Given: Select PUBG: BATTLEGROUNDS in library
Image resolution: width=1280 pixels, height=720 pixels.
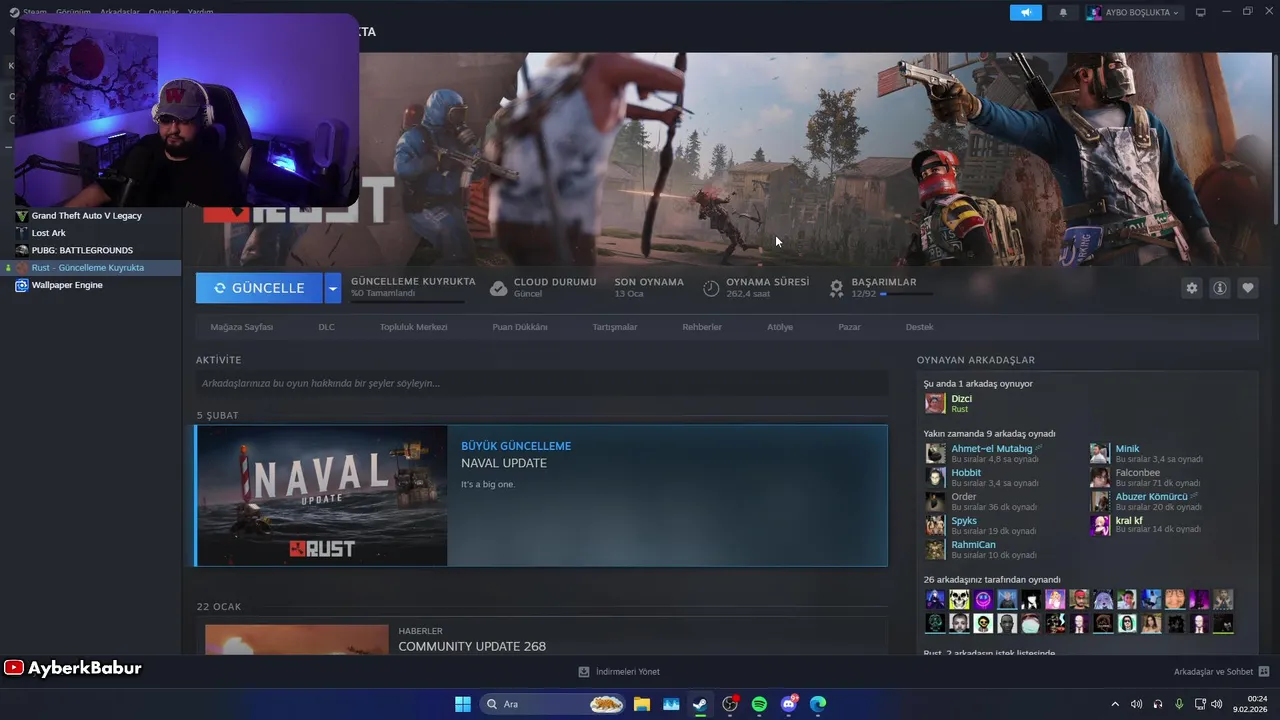Looking at the screenshot, I should point(82,250).
